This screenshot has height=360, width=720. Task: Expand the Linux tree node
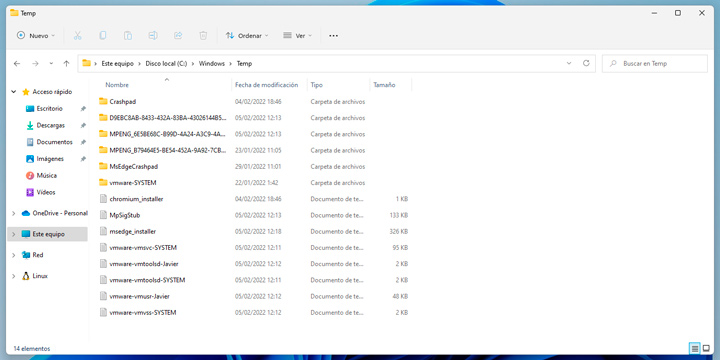tap(13, 276)
